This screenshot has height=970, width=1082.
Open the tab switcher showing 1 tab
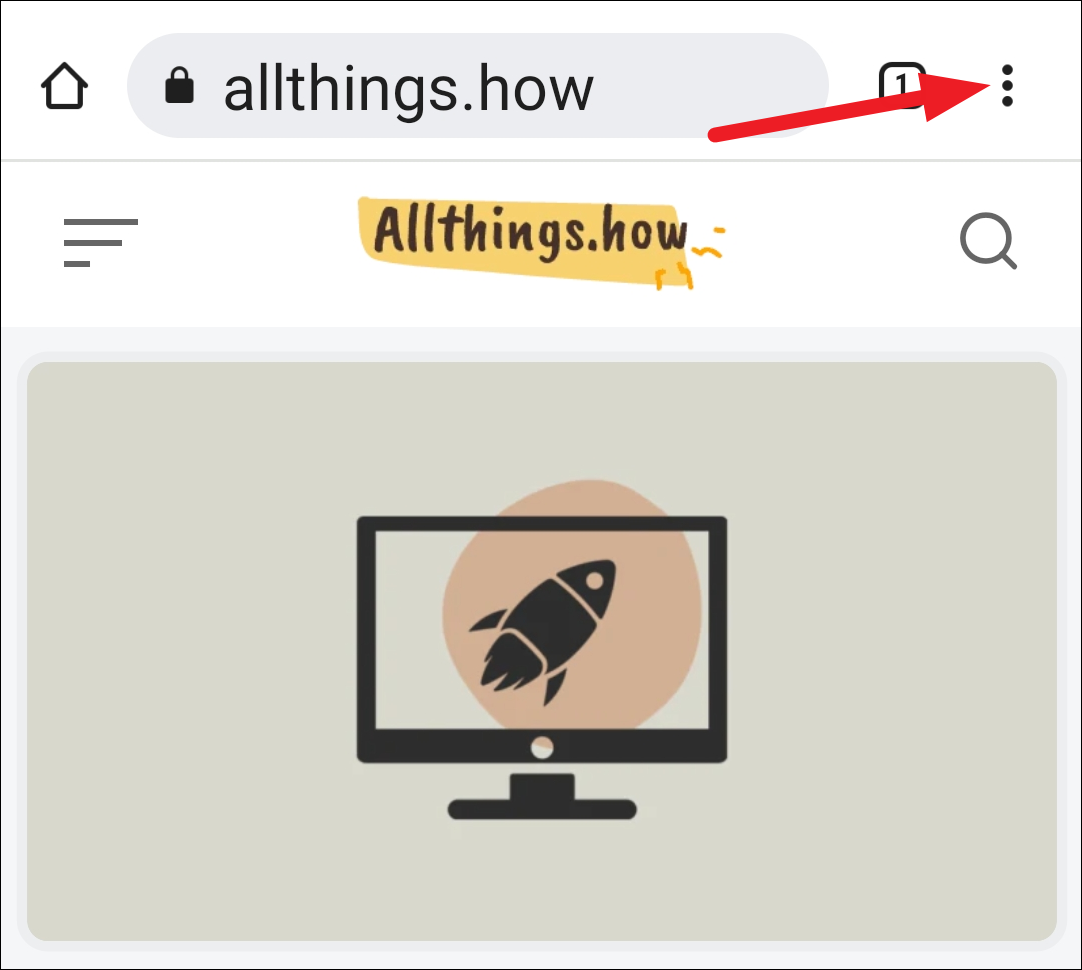(901, 85)
